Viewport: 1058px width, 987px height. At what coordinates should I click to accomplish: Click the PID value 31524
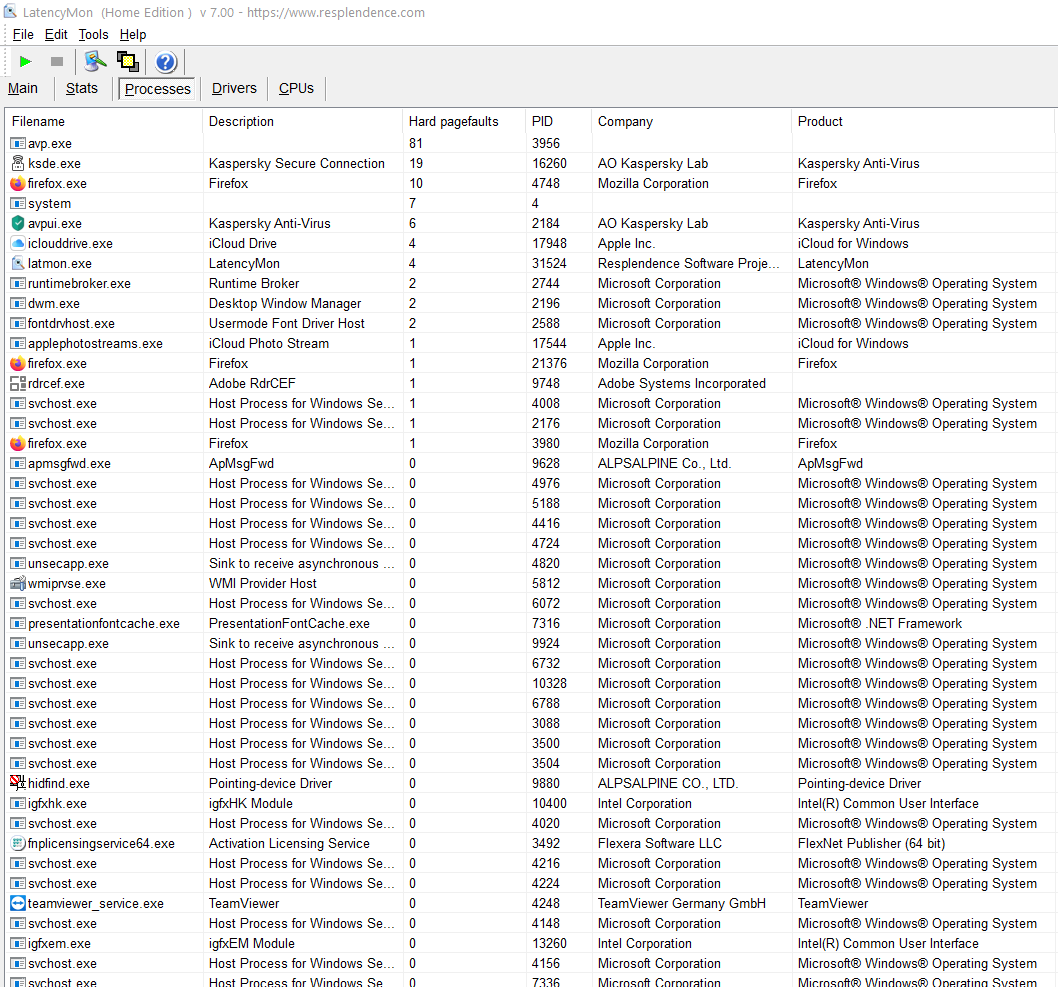pos(549,263)
